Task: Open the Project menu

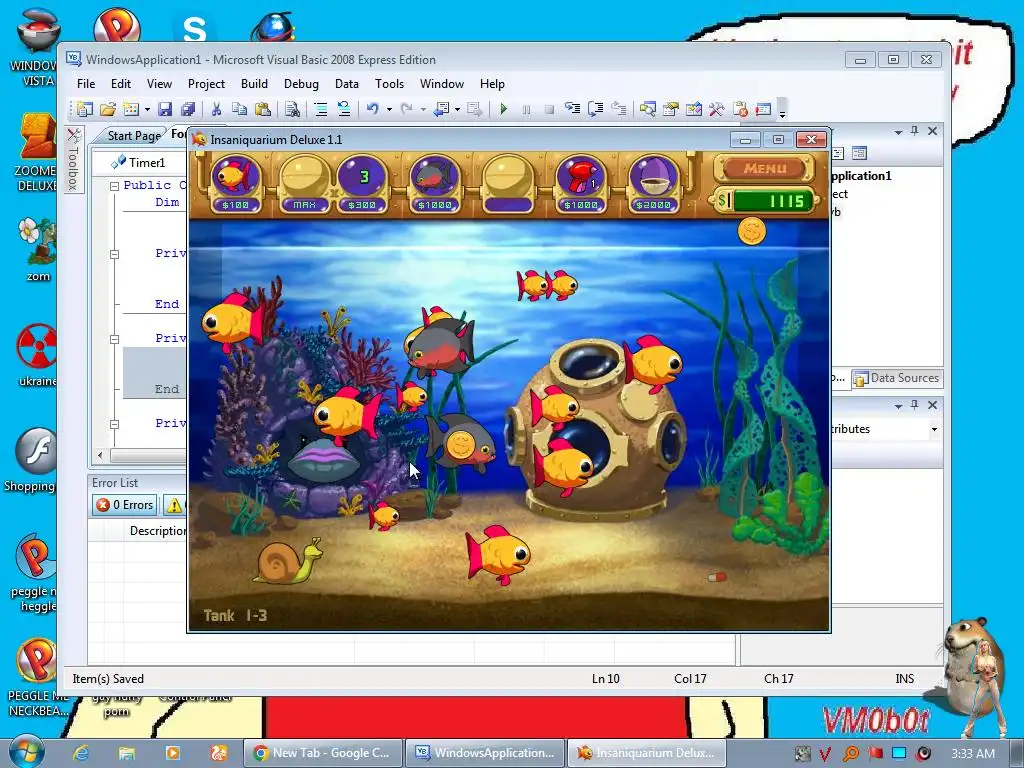Action: [x=206, y=84]
